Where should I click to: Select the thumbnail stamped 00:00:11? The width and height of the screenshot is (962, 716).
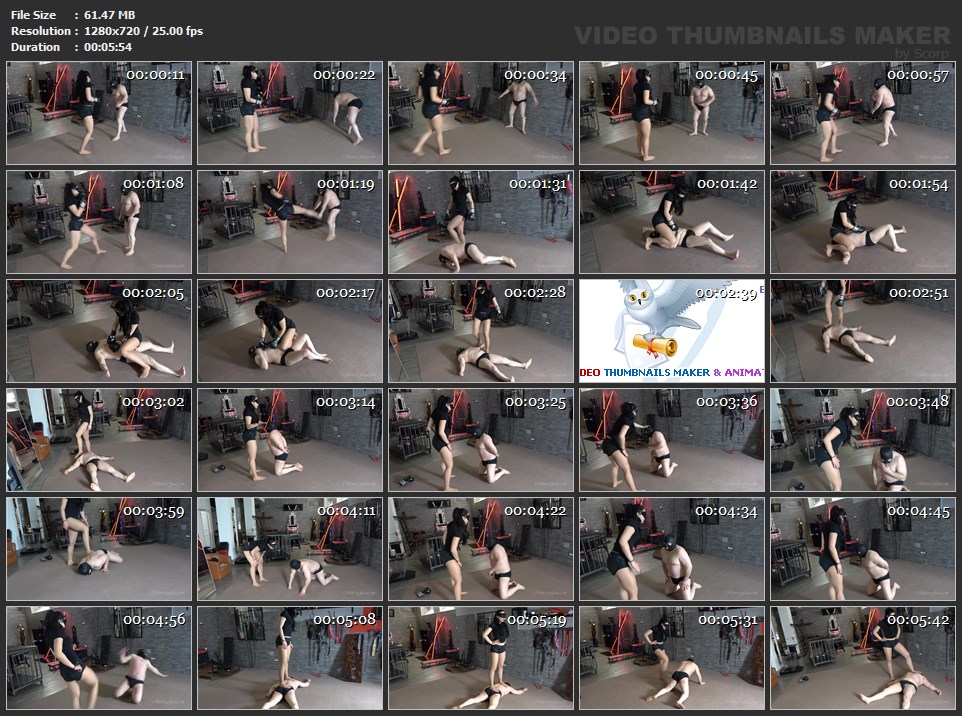coord(99,113)
